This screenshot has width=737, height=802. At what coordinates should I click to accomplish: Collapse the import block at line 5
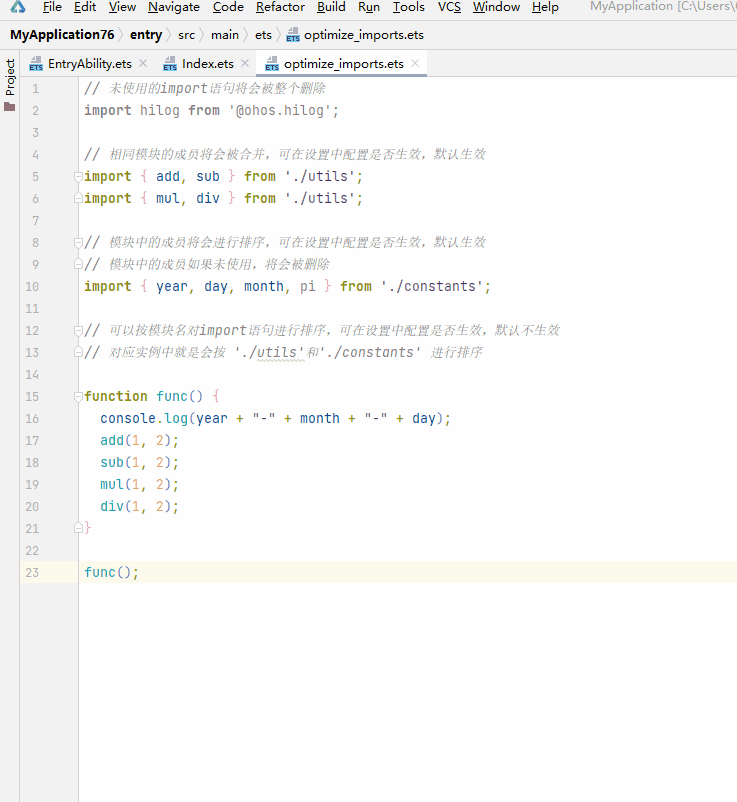tap(78, 177)
